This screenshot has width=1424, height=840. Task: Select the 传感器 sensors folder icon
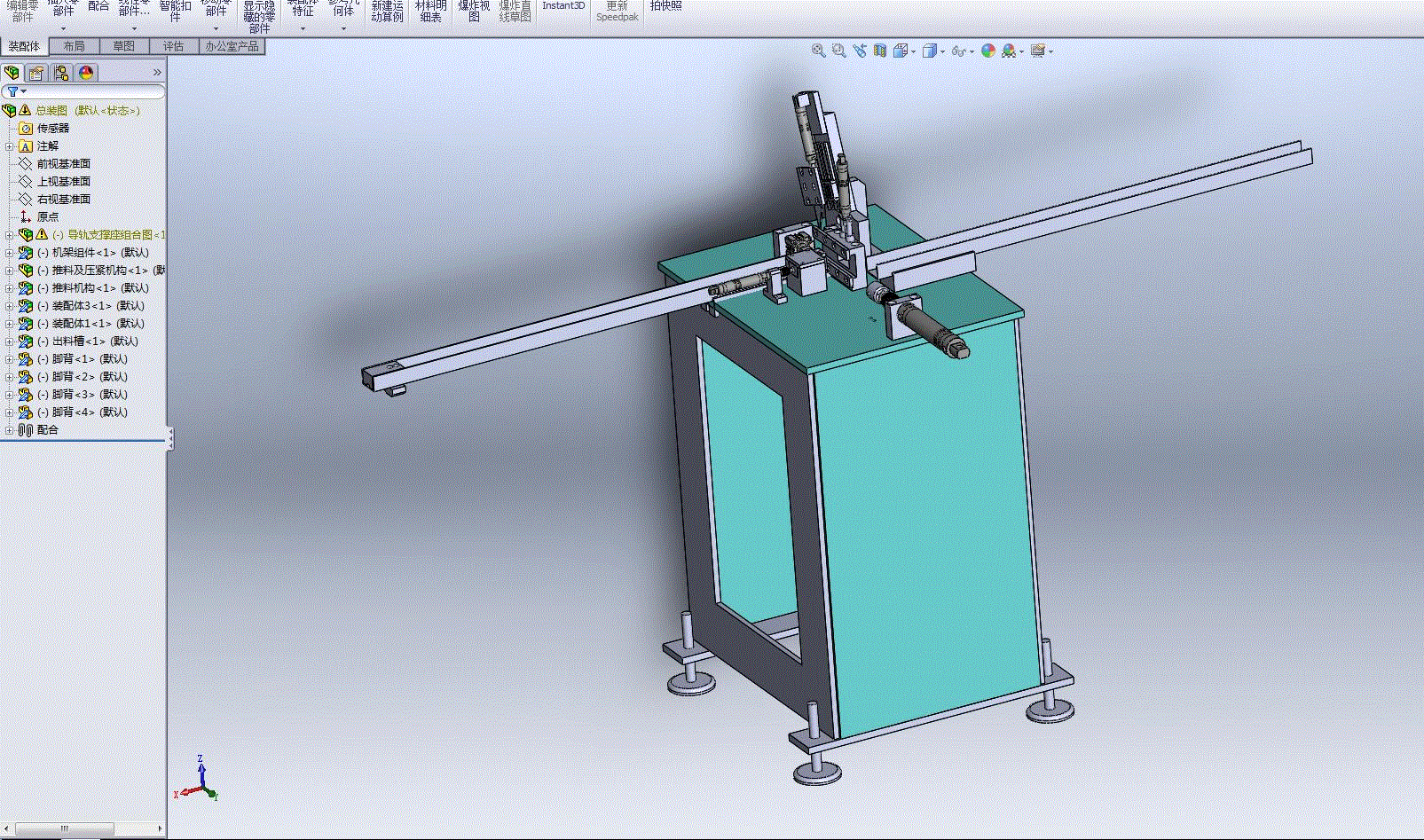click(26, 129)
